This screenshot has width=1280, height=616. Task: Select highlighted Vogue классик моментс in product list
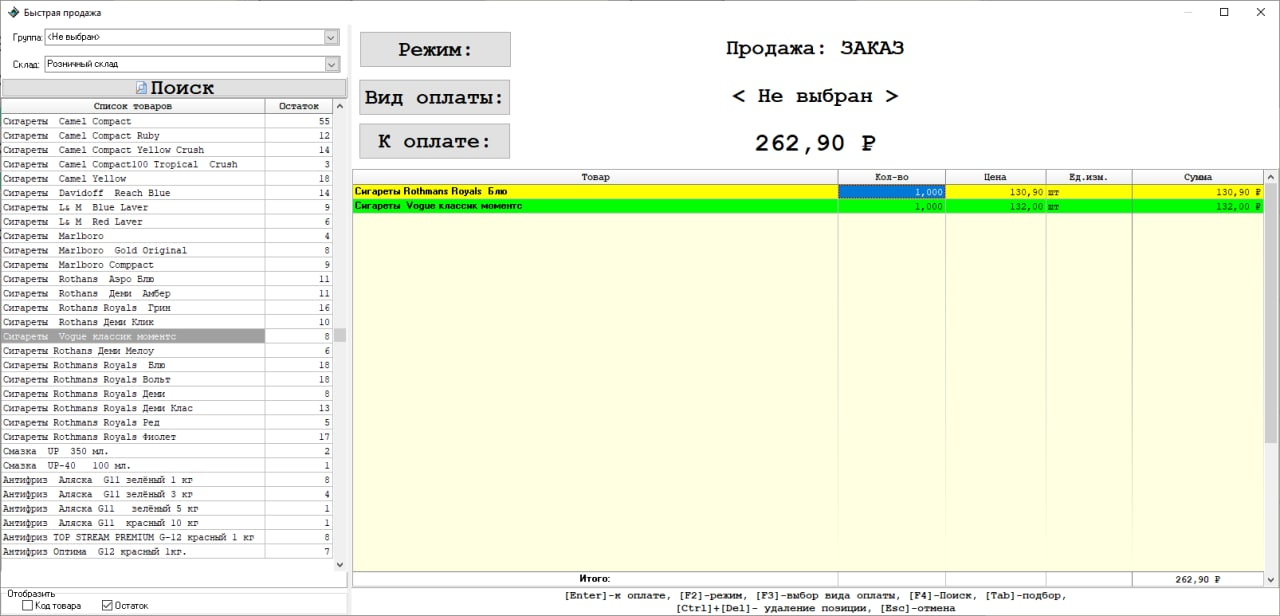167,337
